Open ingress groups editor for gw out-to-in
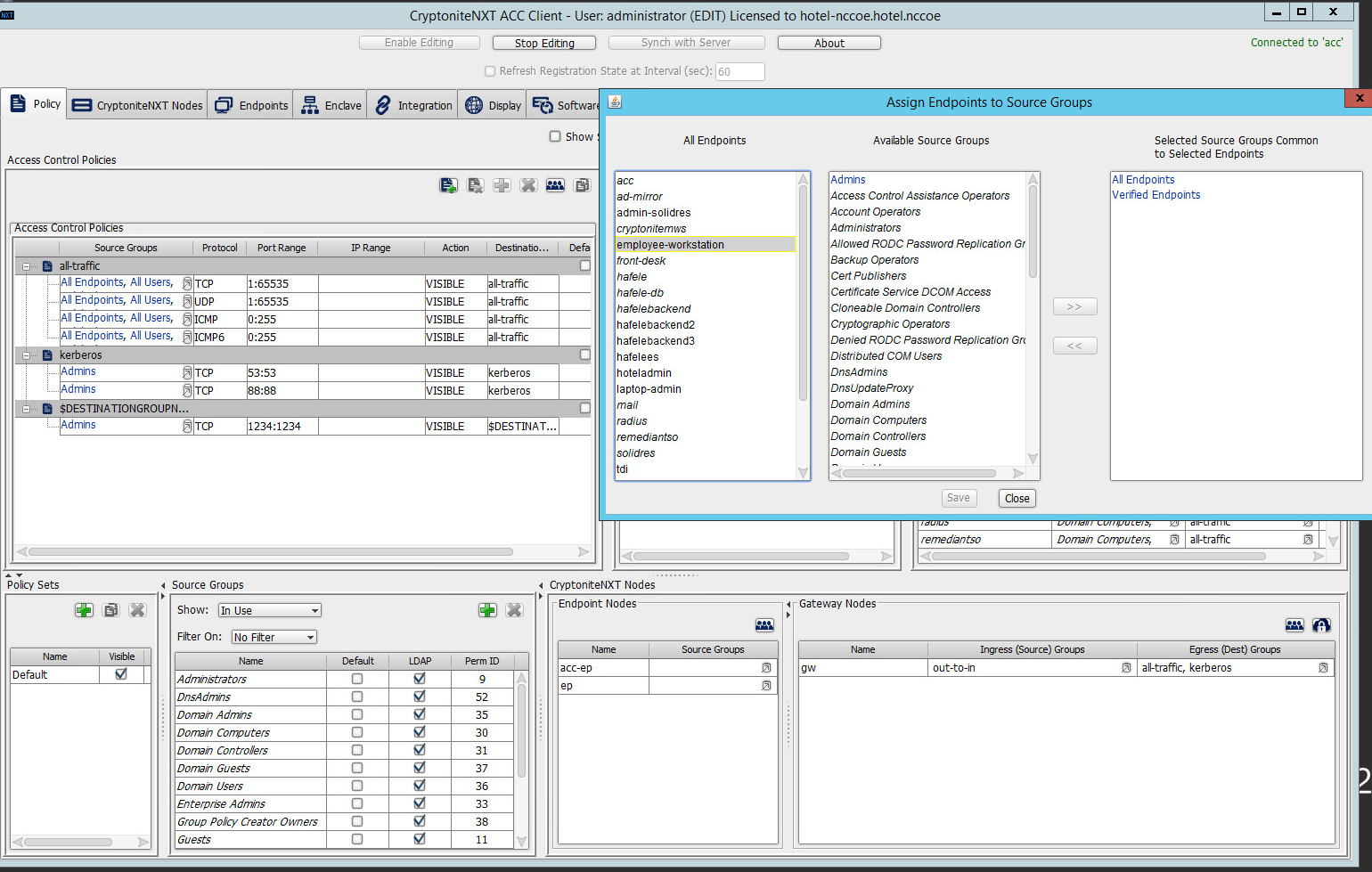 point(1126,668)
